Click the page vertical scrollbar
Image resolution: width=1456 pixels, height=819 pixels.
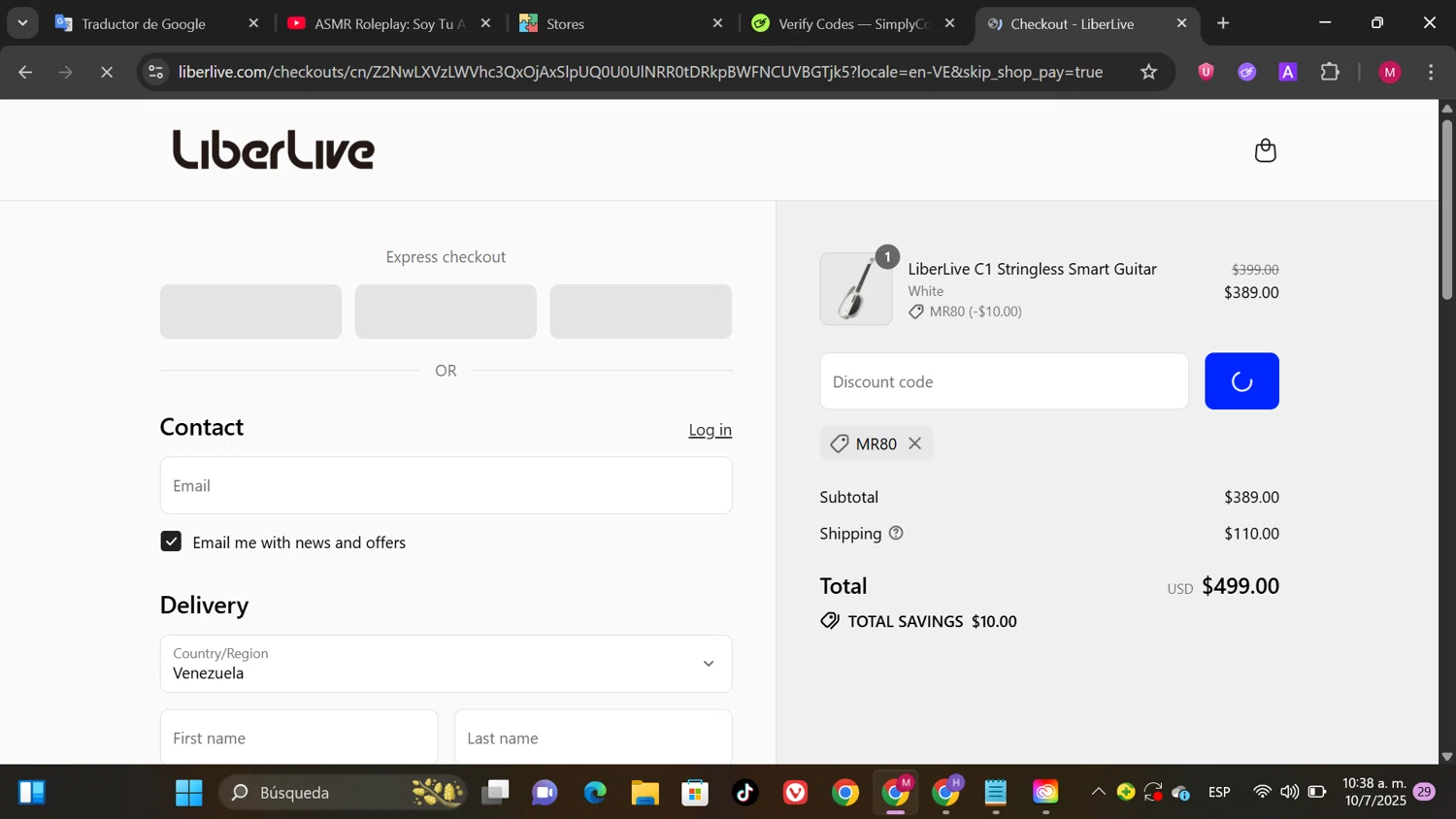coord(1446,209)
